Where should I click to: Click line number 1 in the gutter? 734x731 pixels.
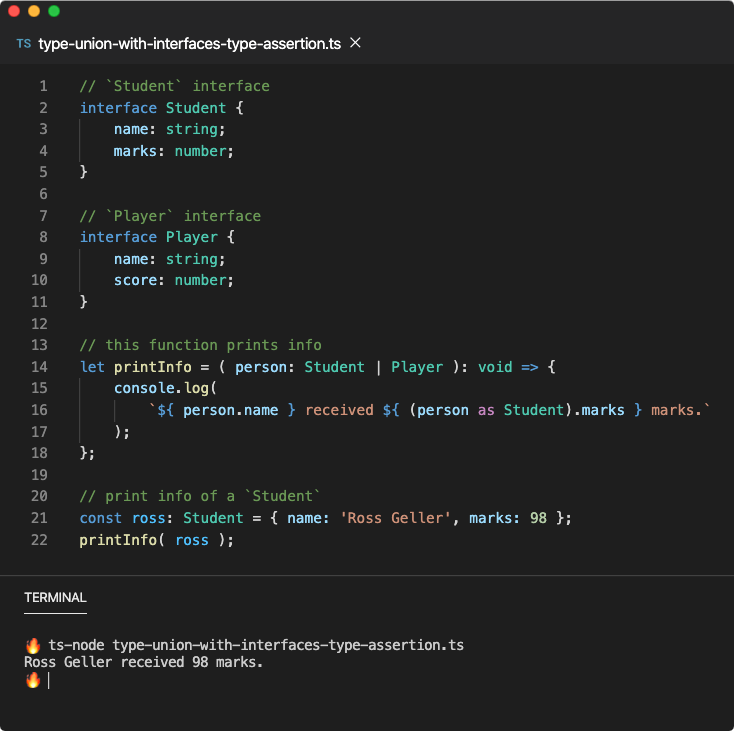click(44, 86)
